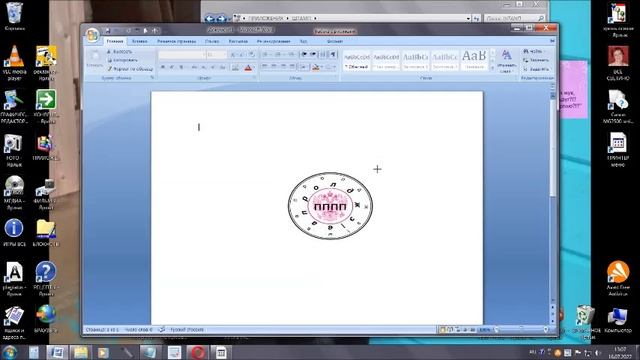This screenshot has width=640, height=360.
Task: Click Back arrow in Explorer window
Action: coord(209,18)
